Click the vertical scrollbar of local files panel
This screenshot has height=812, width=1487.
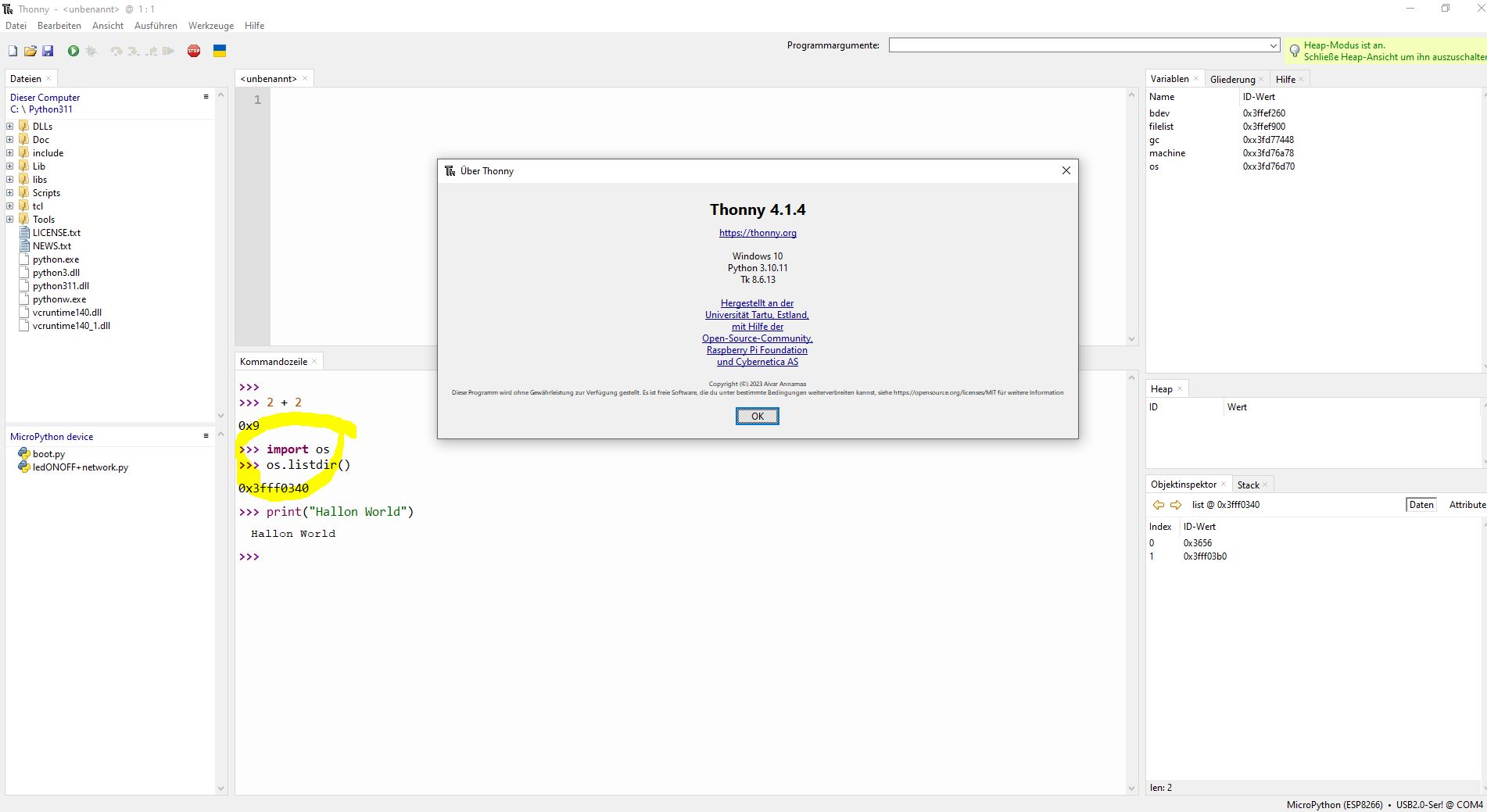pyautogui.click(x=220, y=255)
